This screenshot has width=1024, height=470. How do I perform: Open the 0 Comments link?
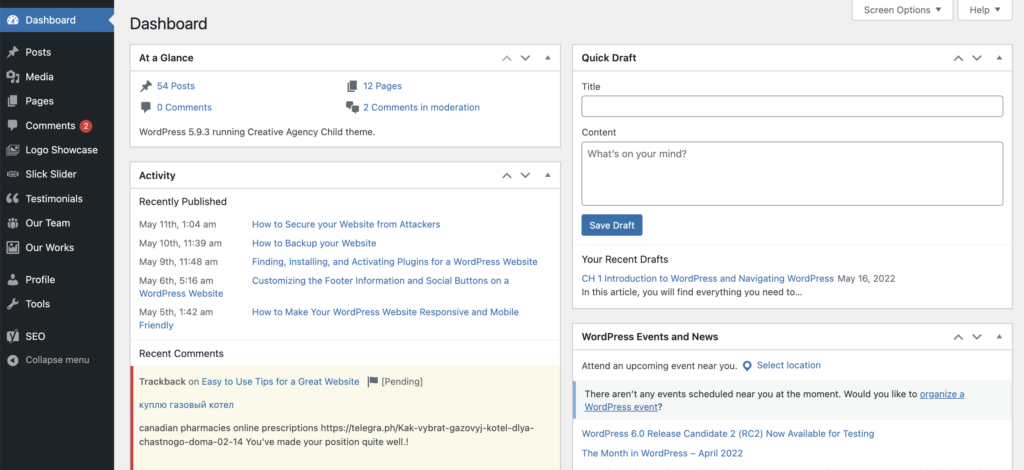tap(184, 108)
